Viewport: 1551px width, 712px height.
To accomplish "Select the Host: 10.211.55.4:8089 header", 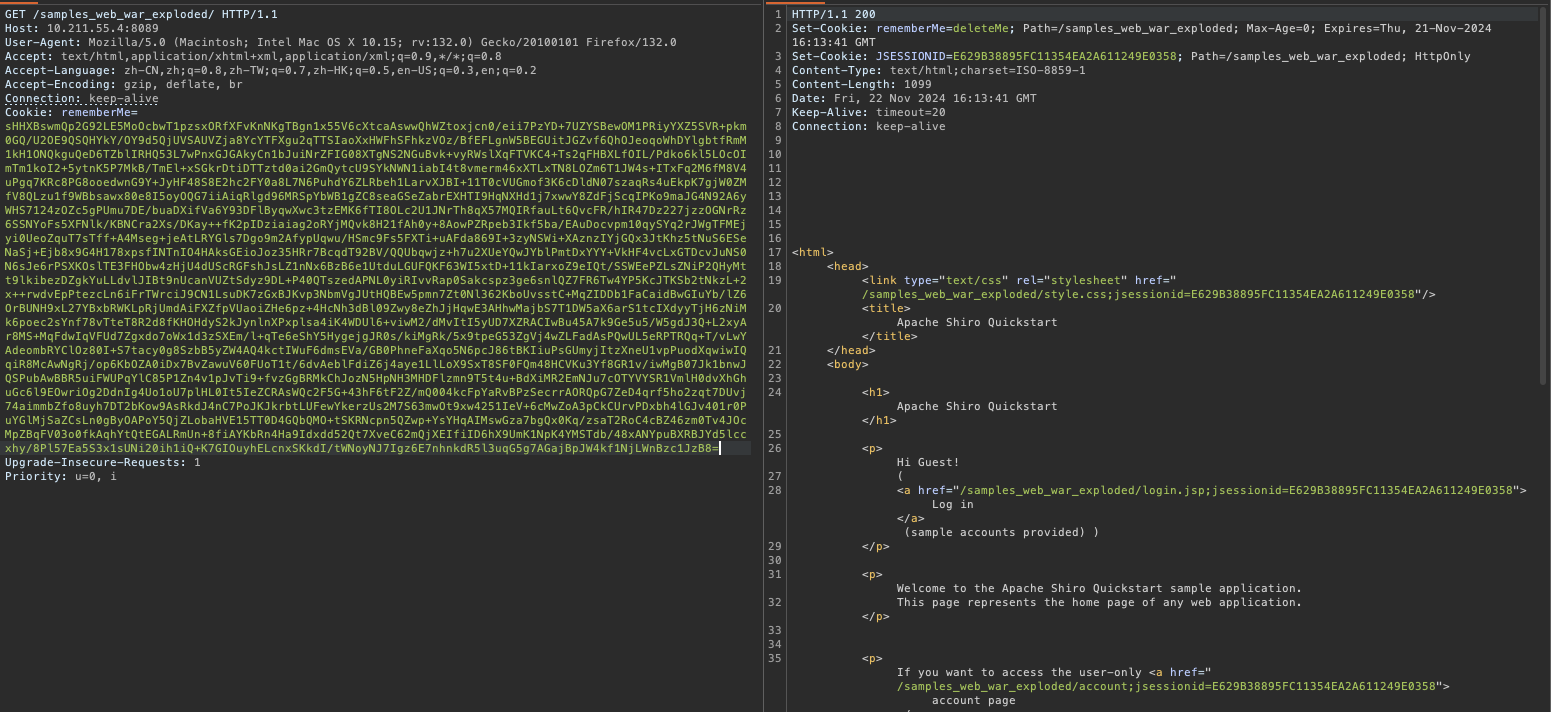I will tap(81, 28).
